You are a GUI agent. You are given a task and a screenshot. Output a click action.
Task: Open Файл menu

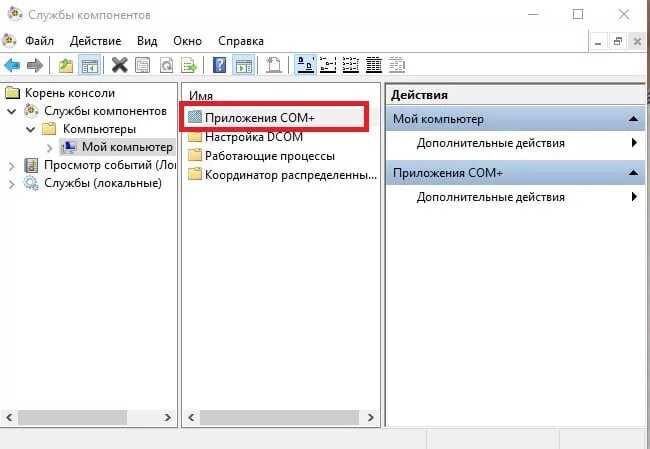click(x=39, y=41)
